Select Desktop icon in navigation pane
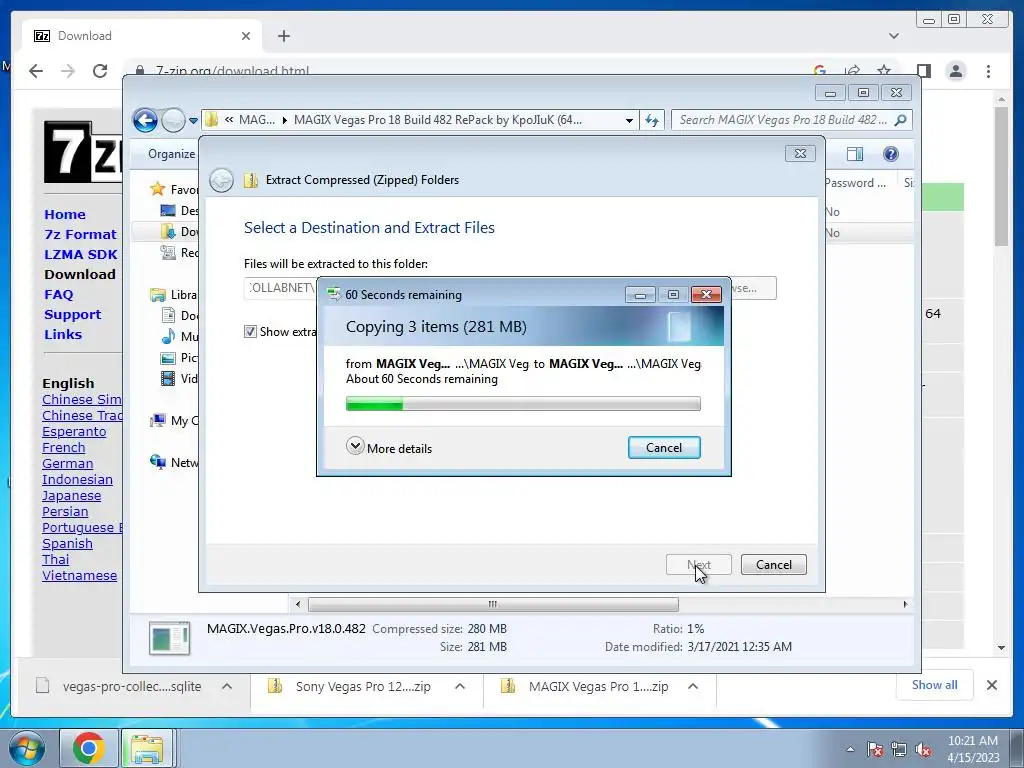This screenshot has height=768, width=1024. coord(168,210)
